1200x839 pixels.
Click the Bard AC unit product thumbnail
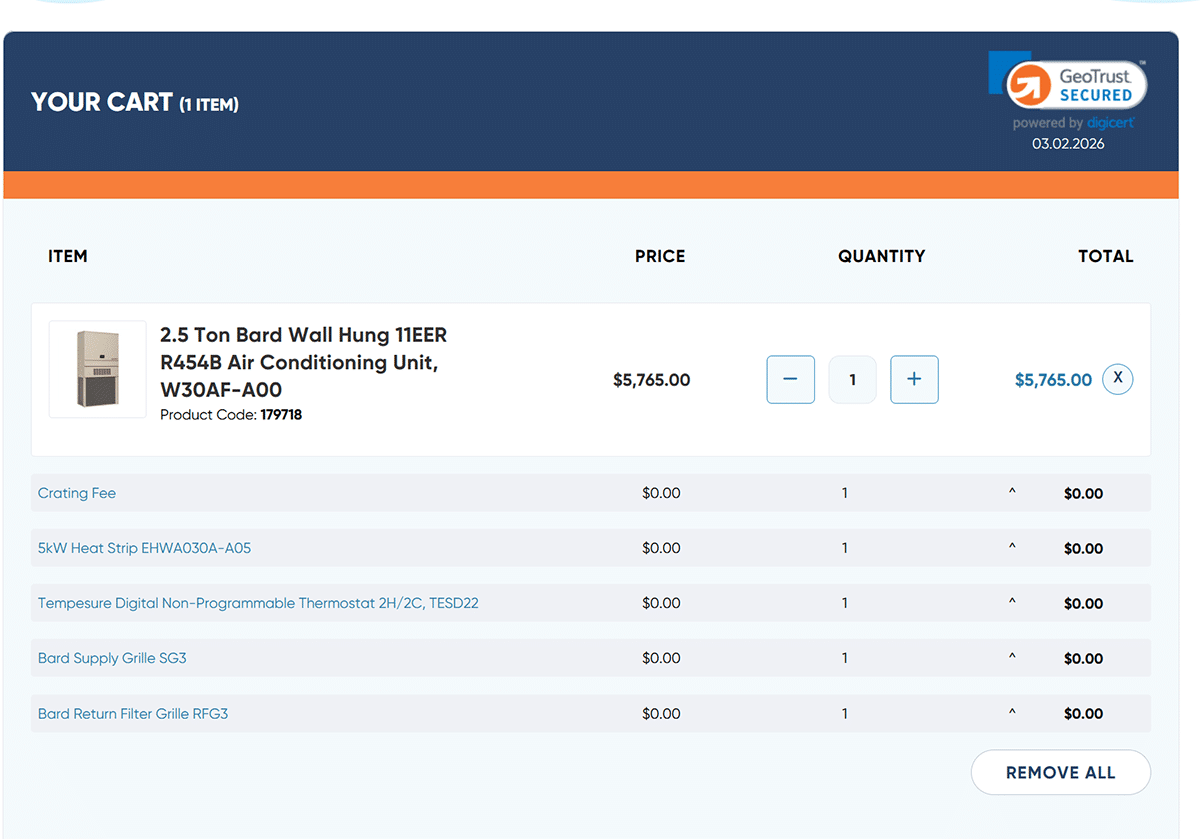[97, 369]
